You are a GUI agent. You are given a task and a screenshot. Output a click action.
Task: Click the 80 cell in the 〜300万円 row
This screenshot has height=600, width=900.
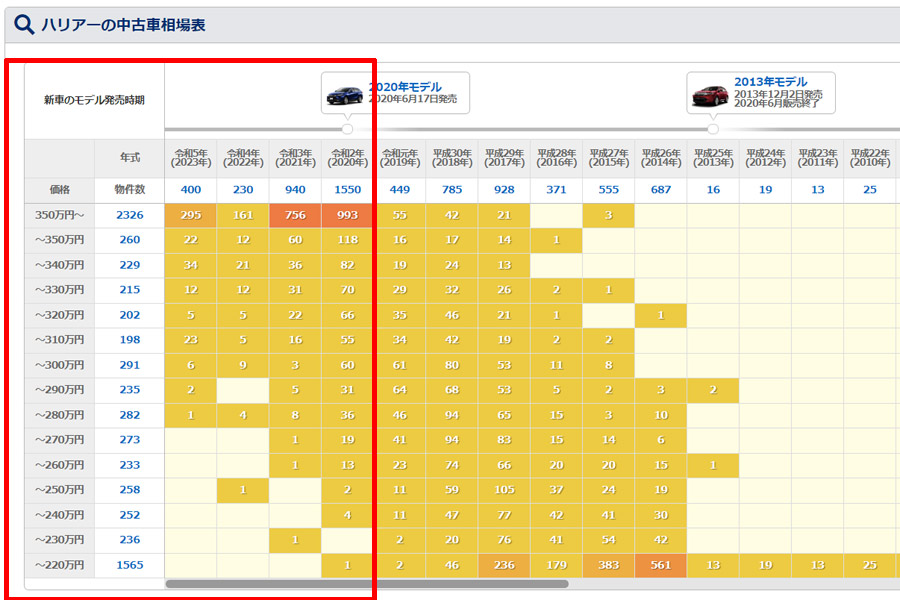pyautogui.click(x=452, y=365)
